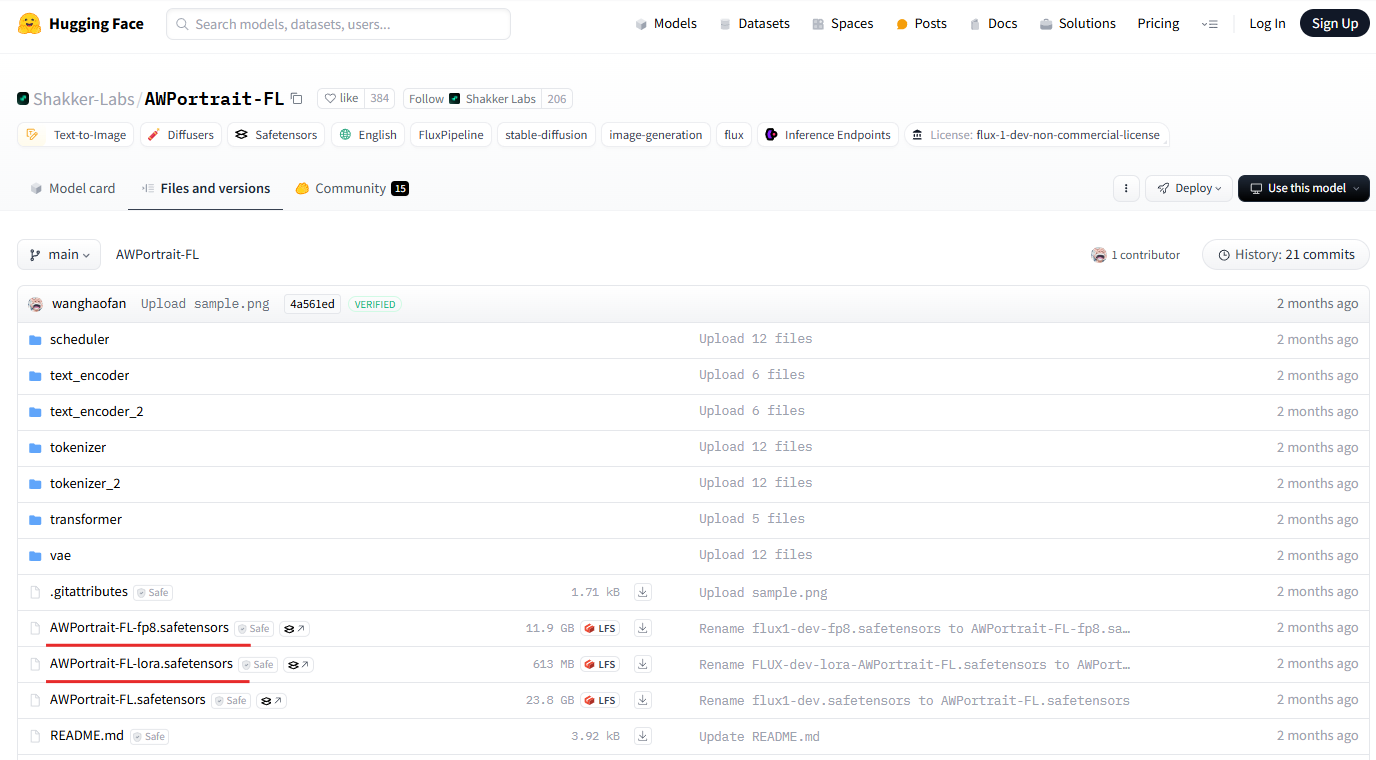Open the tokenizer folder

(x=78, y=447)
